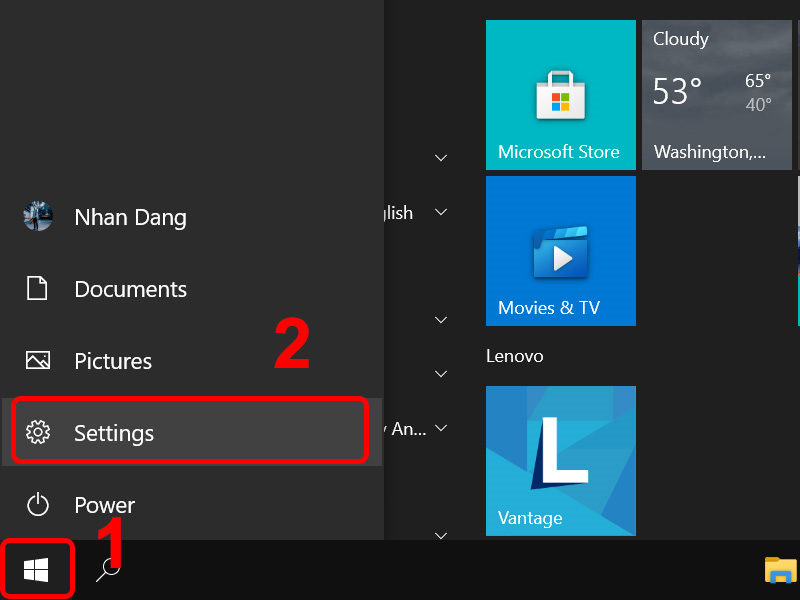Click the "Lenovo" tile group heading
Screen dimensions: 800x600
point(515,355)
